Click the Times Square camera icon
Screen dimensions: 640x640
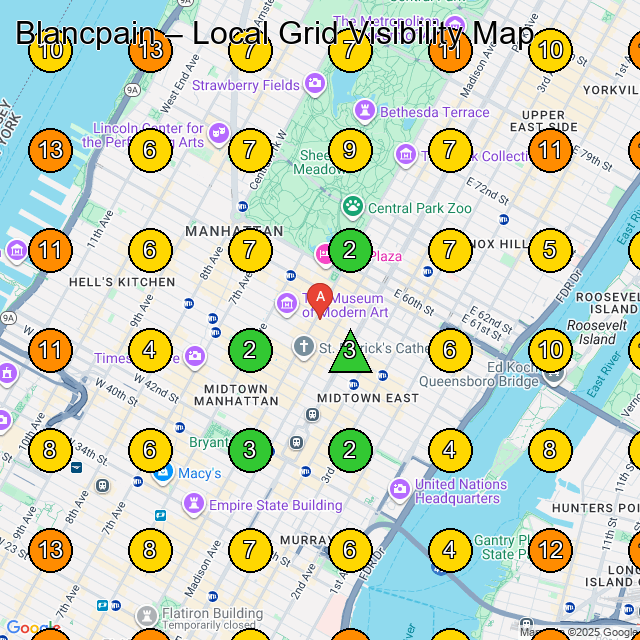click(x=195, y=357)
